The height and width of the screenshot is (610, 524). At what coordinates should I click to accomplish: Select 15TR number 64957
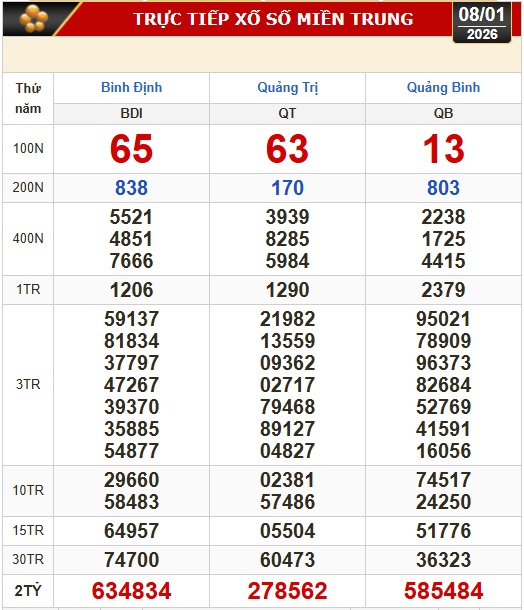[x=131, y=531]
